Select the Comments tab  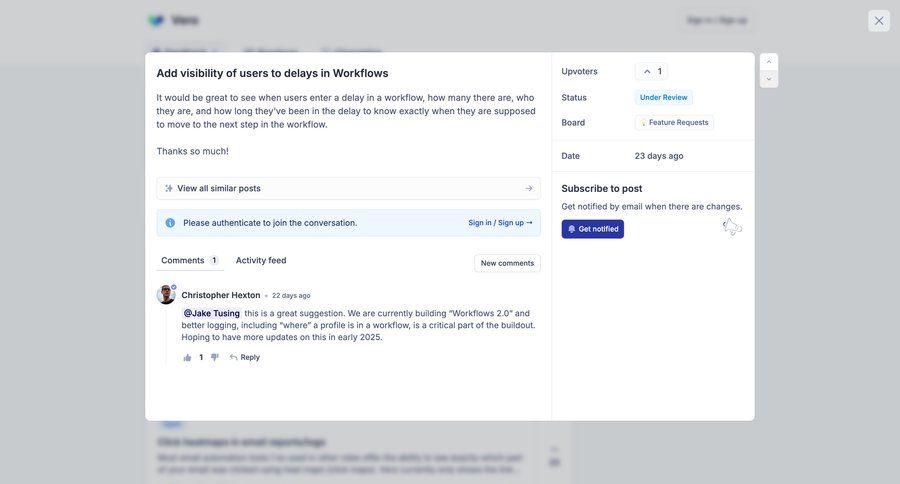[x=183, y=260]
